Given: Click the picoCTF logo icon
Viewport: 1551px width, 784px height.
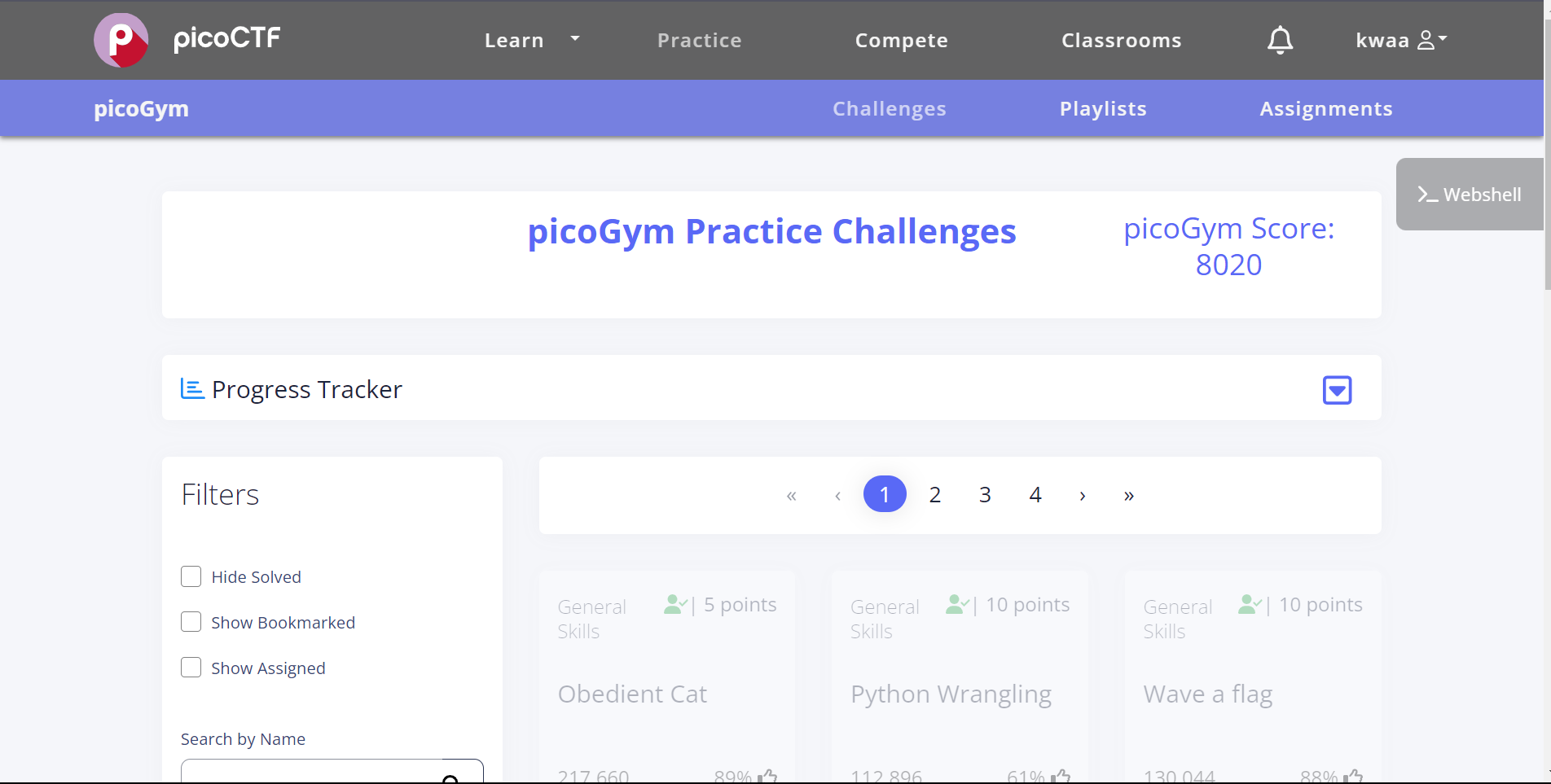Looking at the screenshot, I should coord(121,40).
